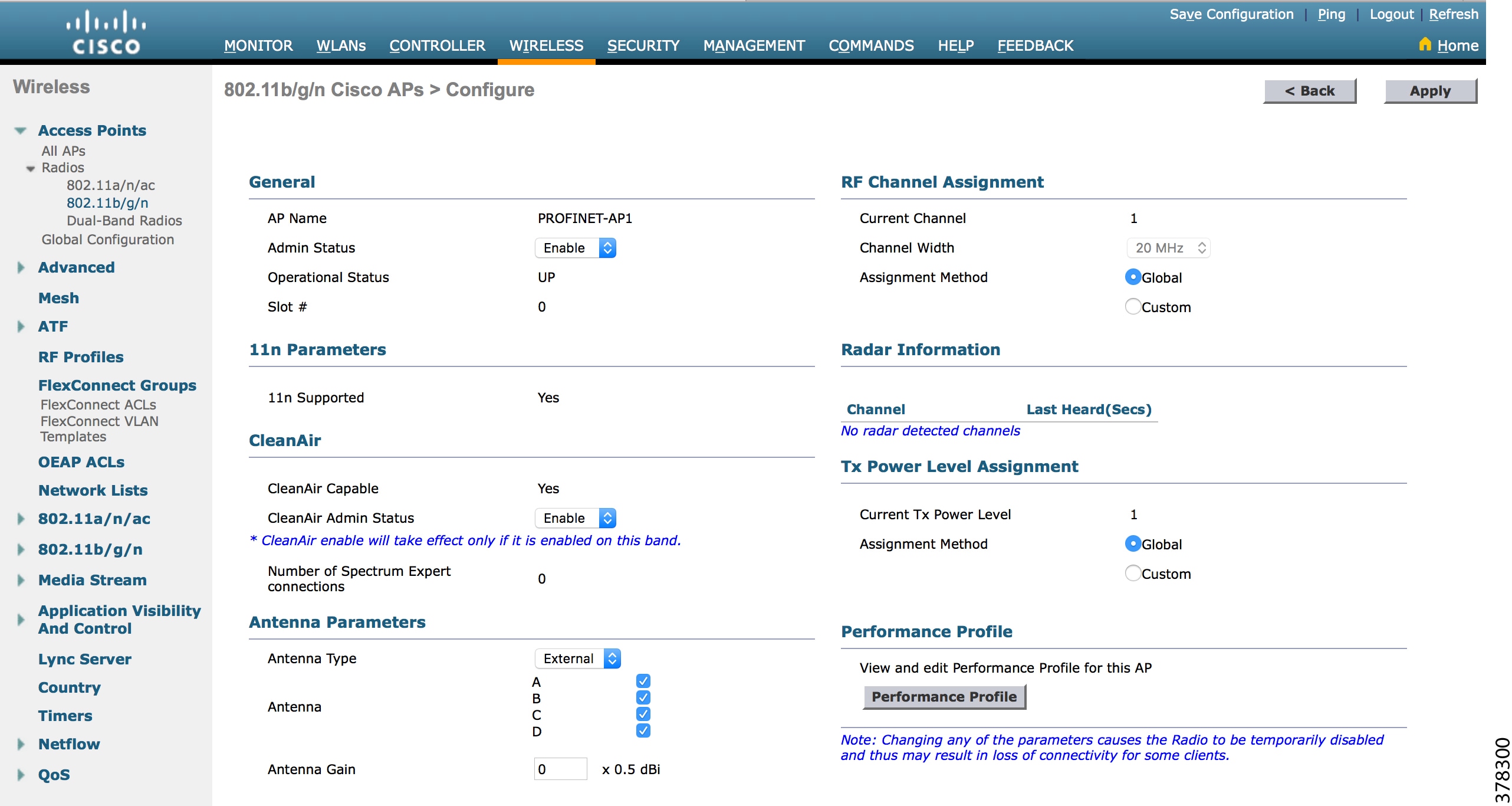Click the Access Points heading link
This screenshot has width=1512, height=806.
point(92,130)
